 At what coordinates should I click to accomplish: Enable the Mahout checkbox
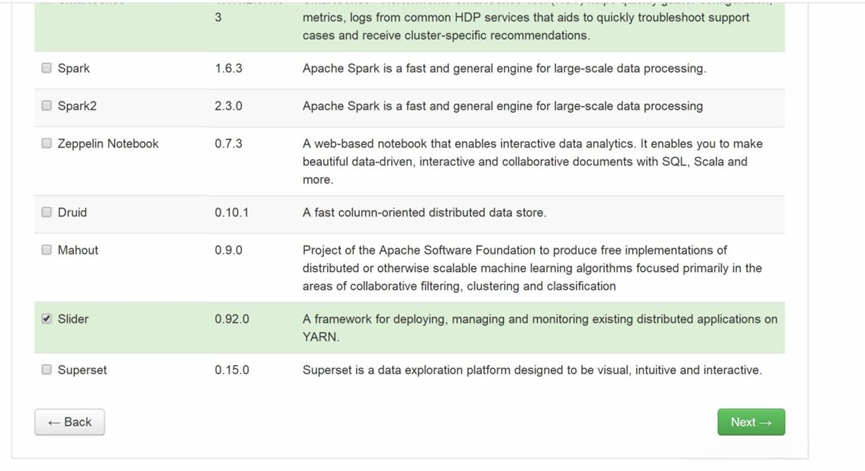coord(47,250)
